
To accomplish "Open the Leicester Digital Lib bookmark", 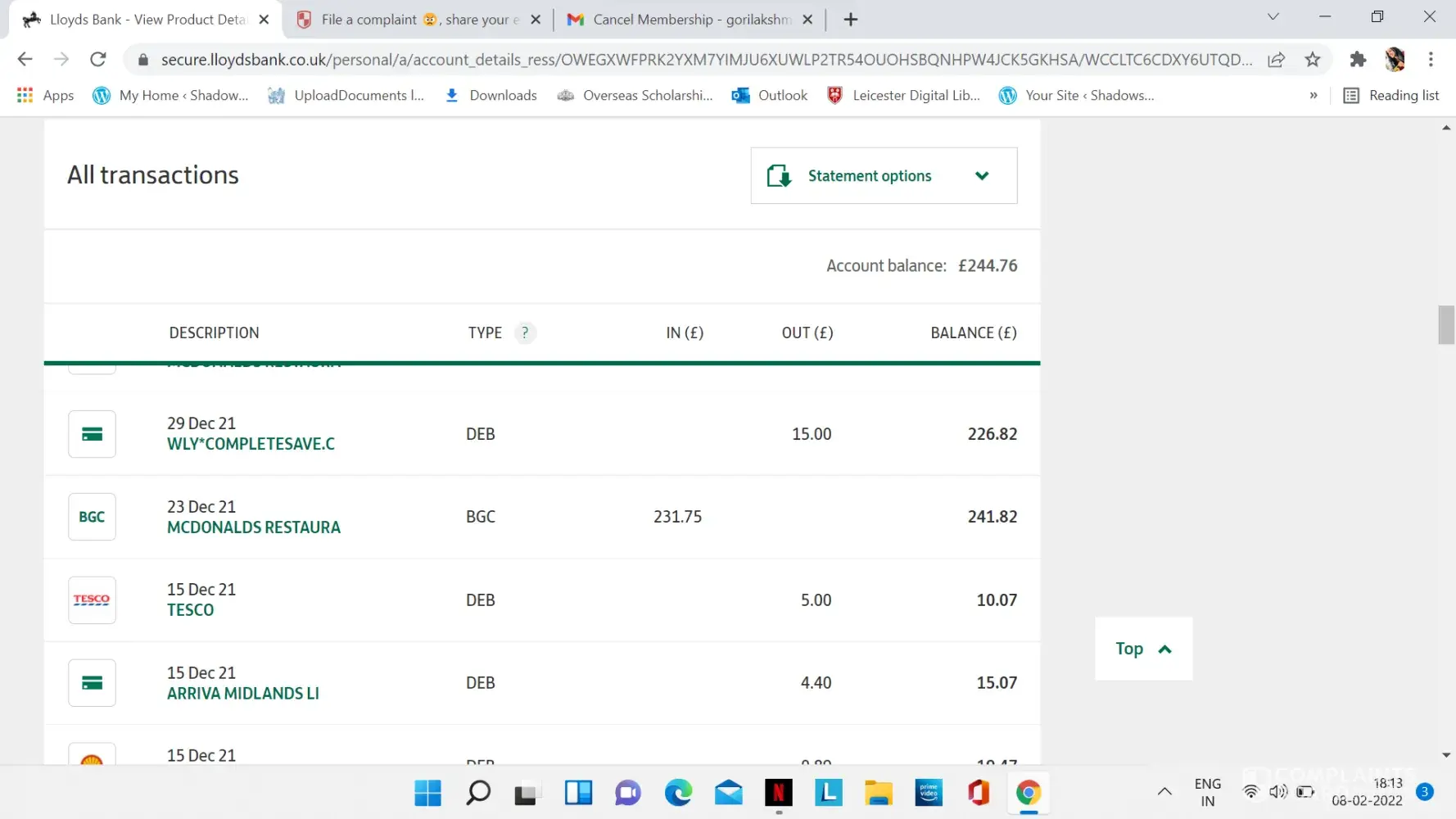I will pyautogui.click(x=903, y=96).
